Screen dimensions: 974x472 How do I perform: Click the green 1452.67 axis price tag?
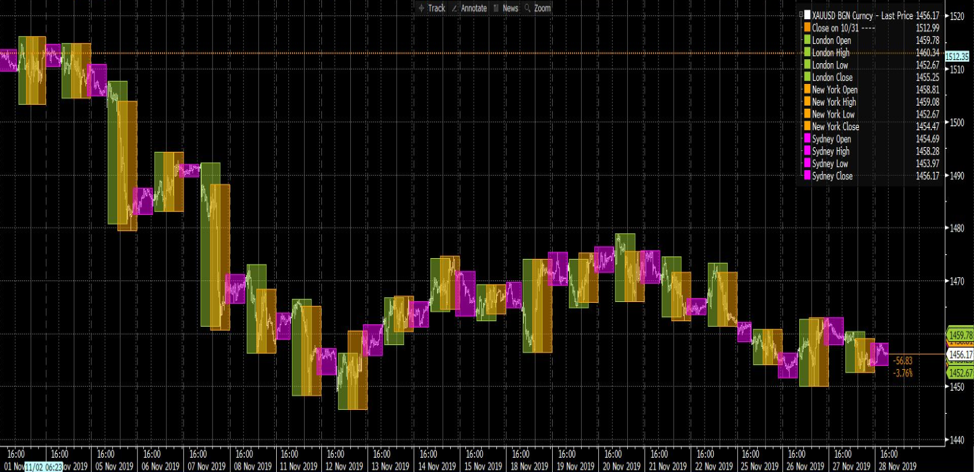[960, 372]
